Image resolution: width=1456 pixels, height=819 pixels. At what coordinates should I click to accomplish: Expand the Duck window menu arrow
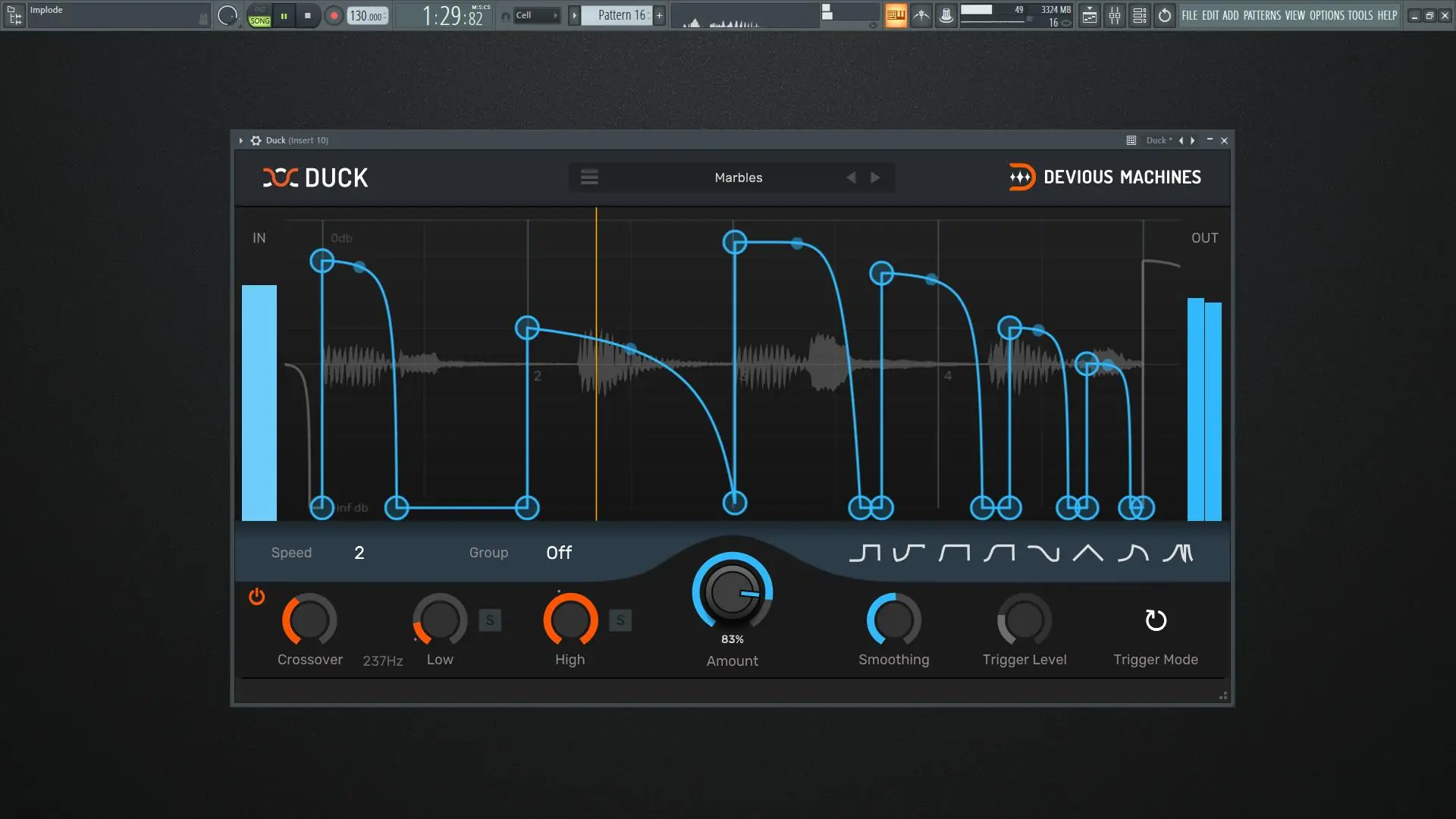241,140
